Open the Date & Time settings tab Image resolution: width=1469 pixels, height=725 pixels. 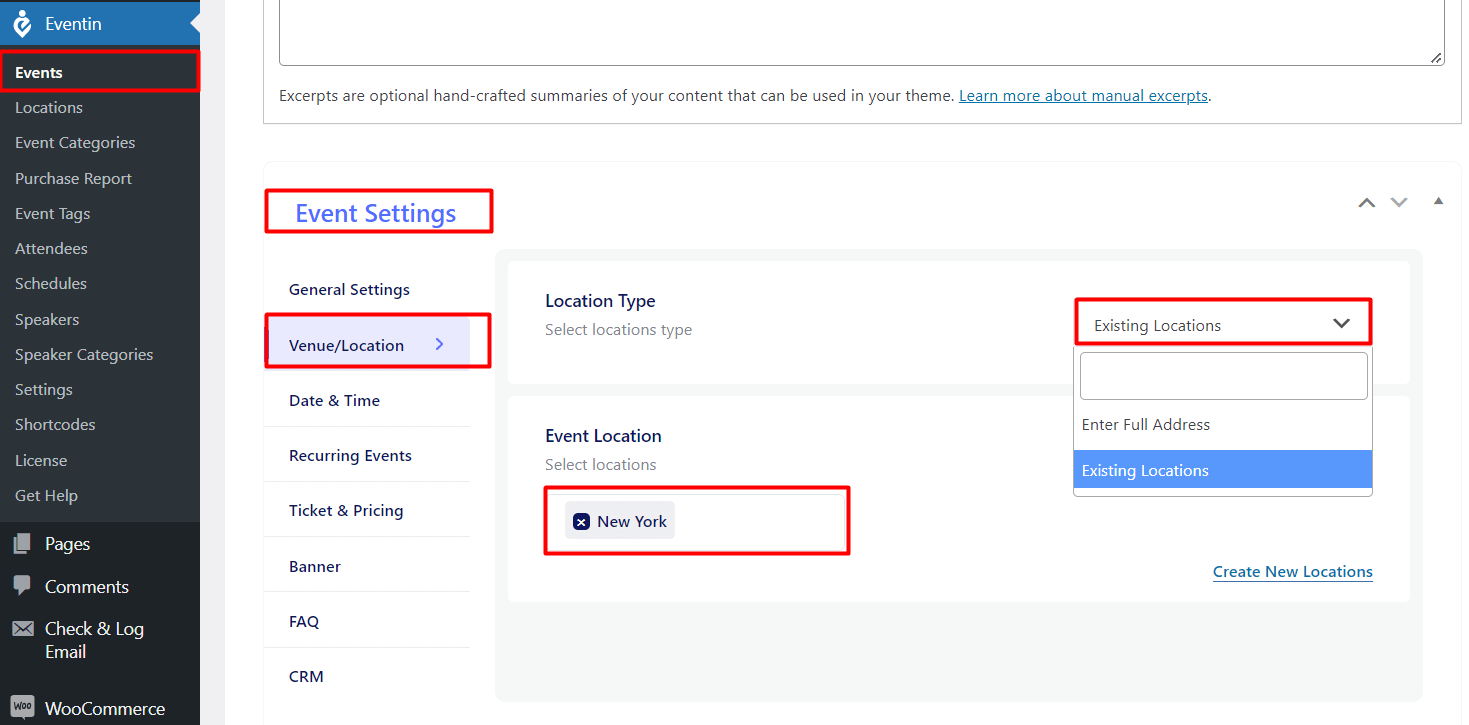(x=334, y=400)
